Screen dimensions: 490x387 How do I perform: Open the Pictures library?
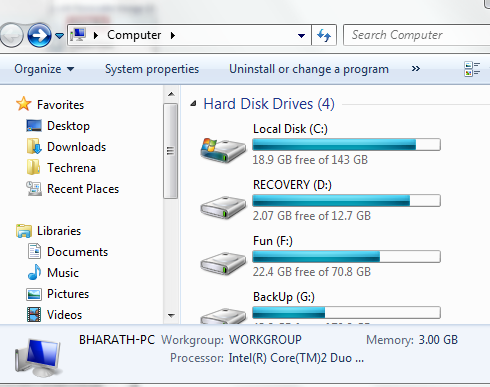(68, 294)
